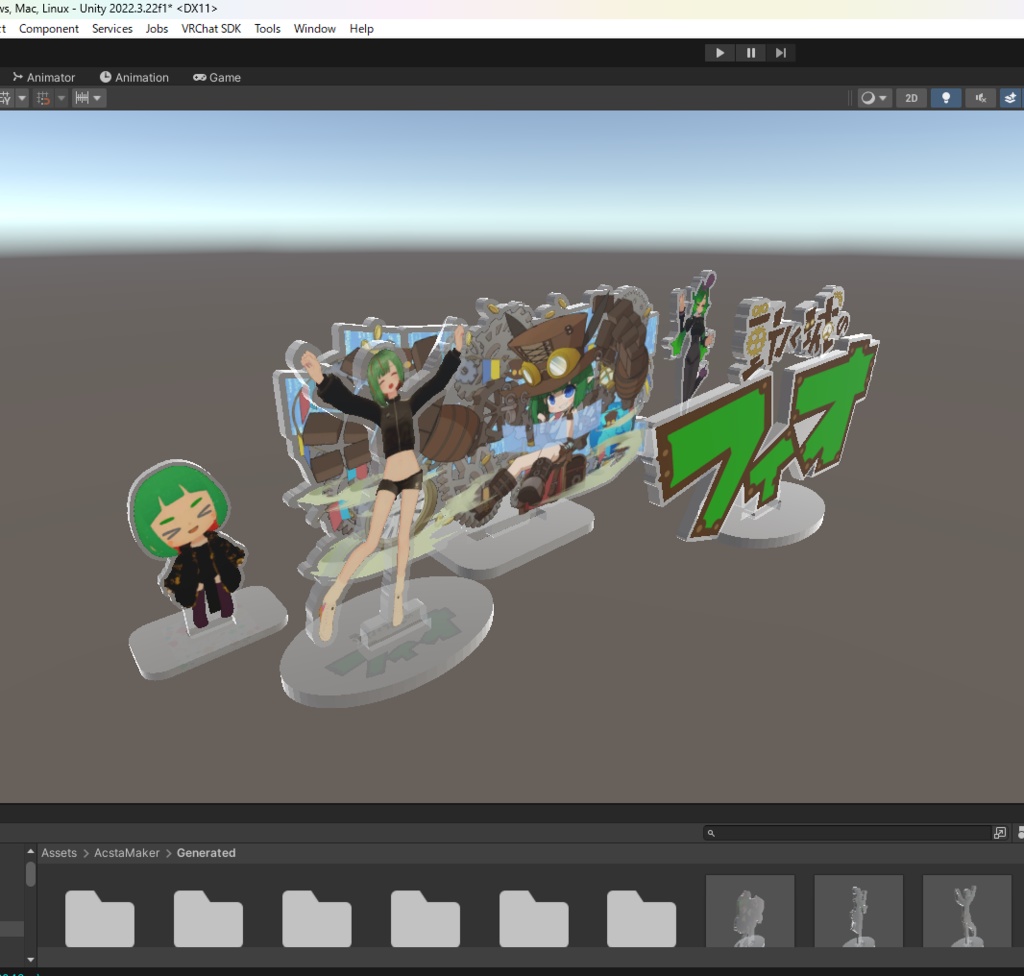Image resolution: width=1024 pixels, height=976 pixels.
Task: Open the Window menu
Action: (314, 29)
